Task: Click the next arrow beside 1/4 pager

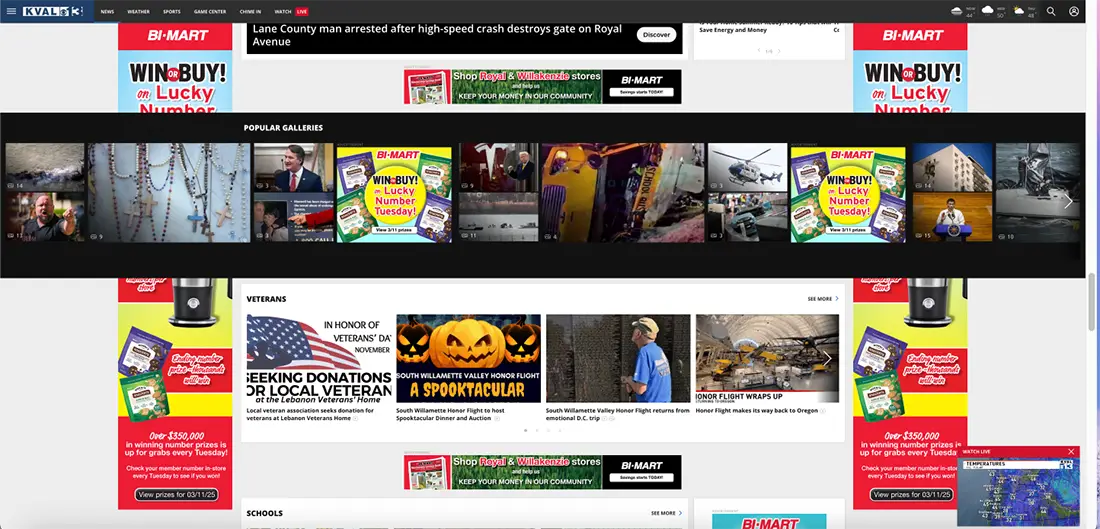Action: tap(779, 51)
